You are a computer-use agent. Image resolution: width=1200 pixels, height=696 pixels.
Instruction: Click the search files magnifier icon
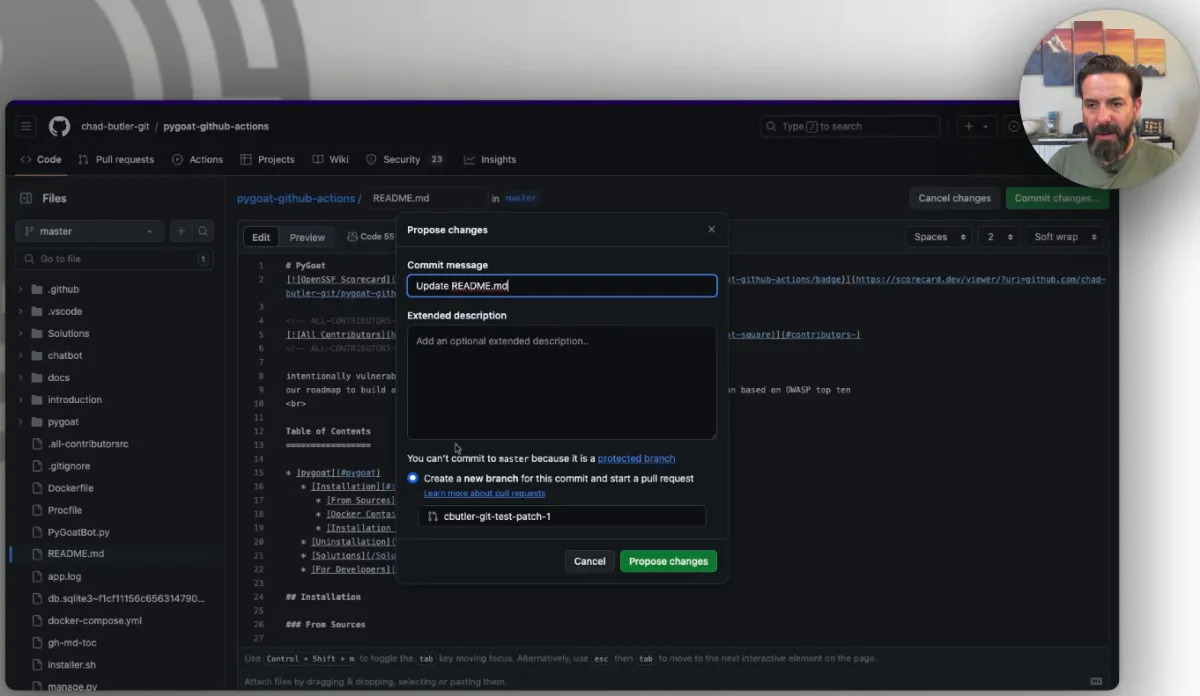point(203,231)
